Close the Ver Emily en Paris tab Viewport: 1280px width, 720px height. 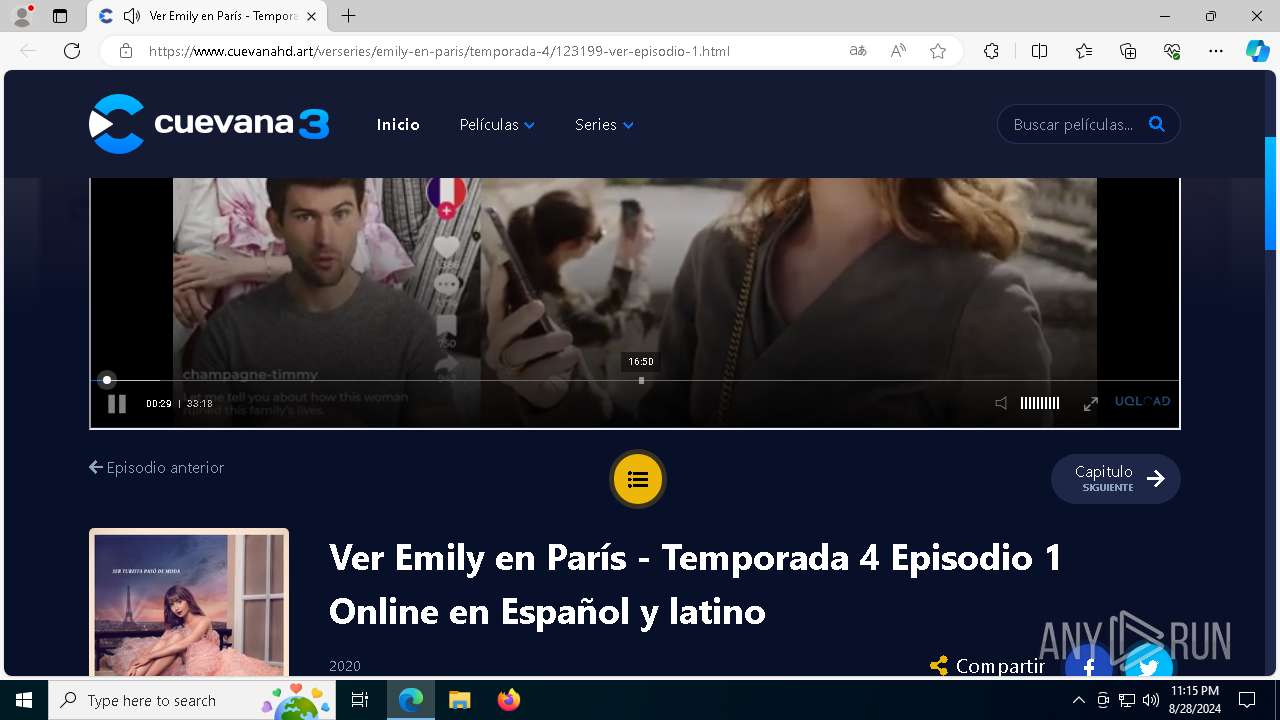[311, 16]
